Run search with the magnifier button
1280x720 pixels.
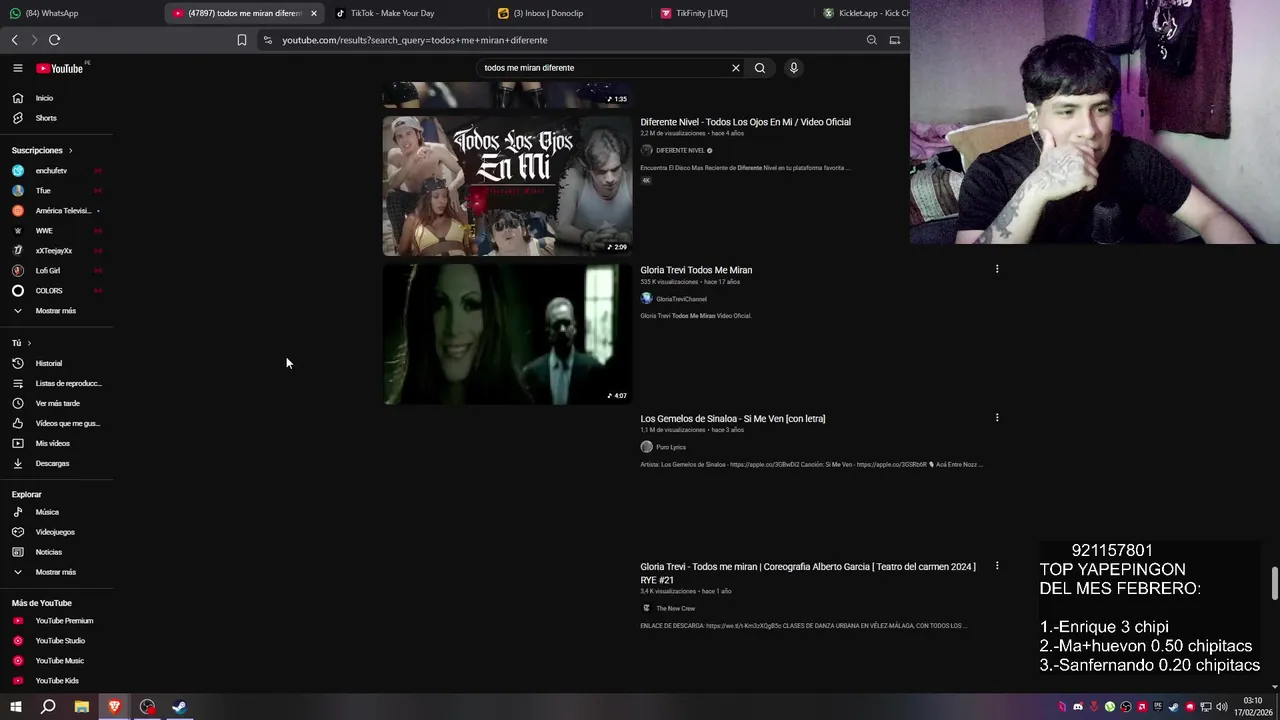760,68
